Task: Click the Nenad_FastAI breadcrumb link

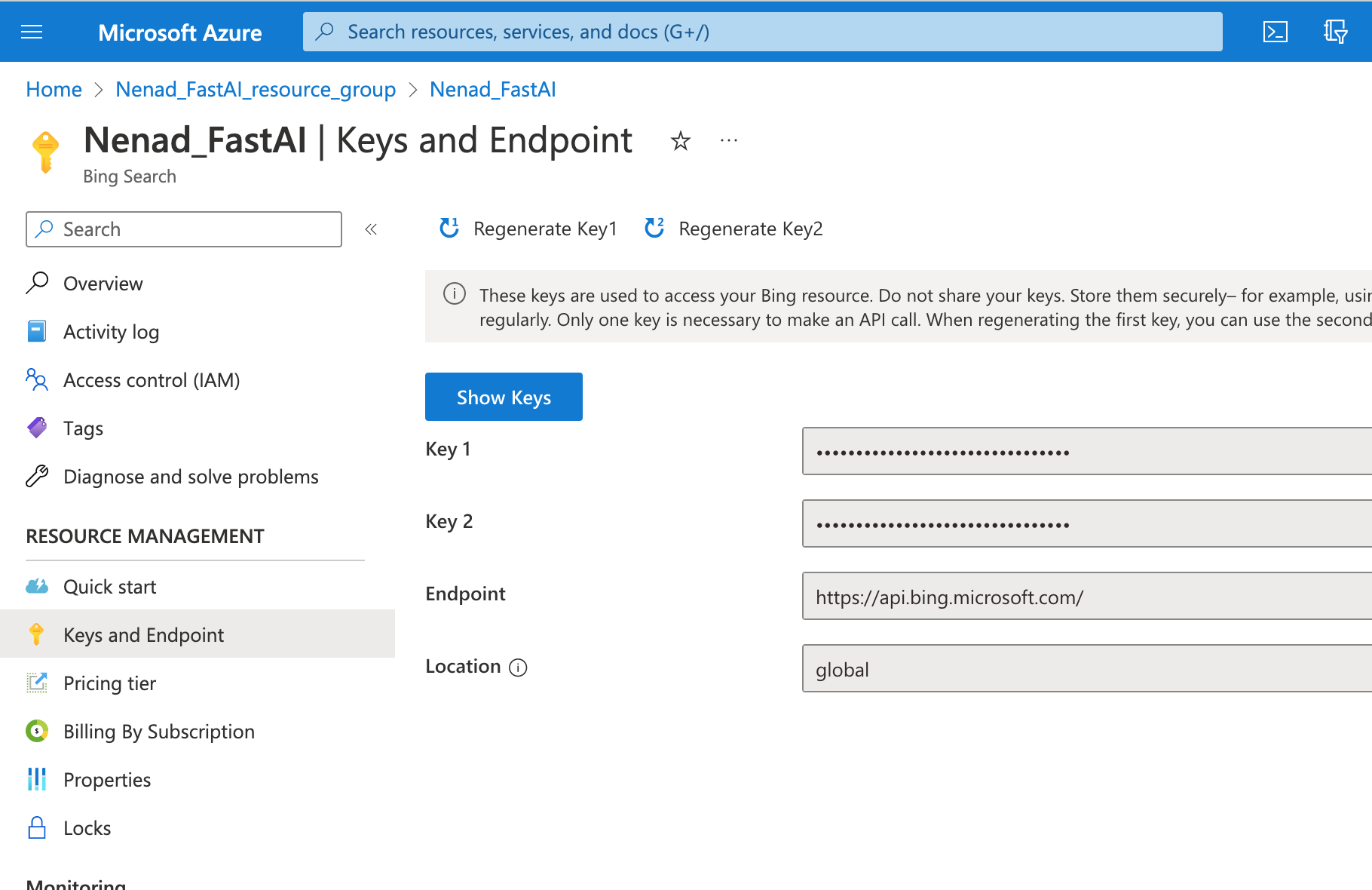Action: coord(492,89)
